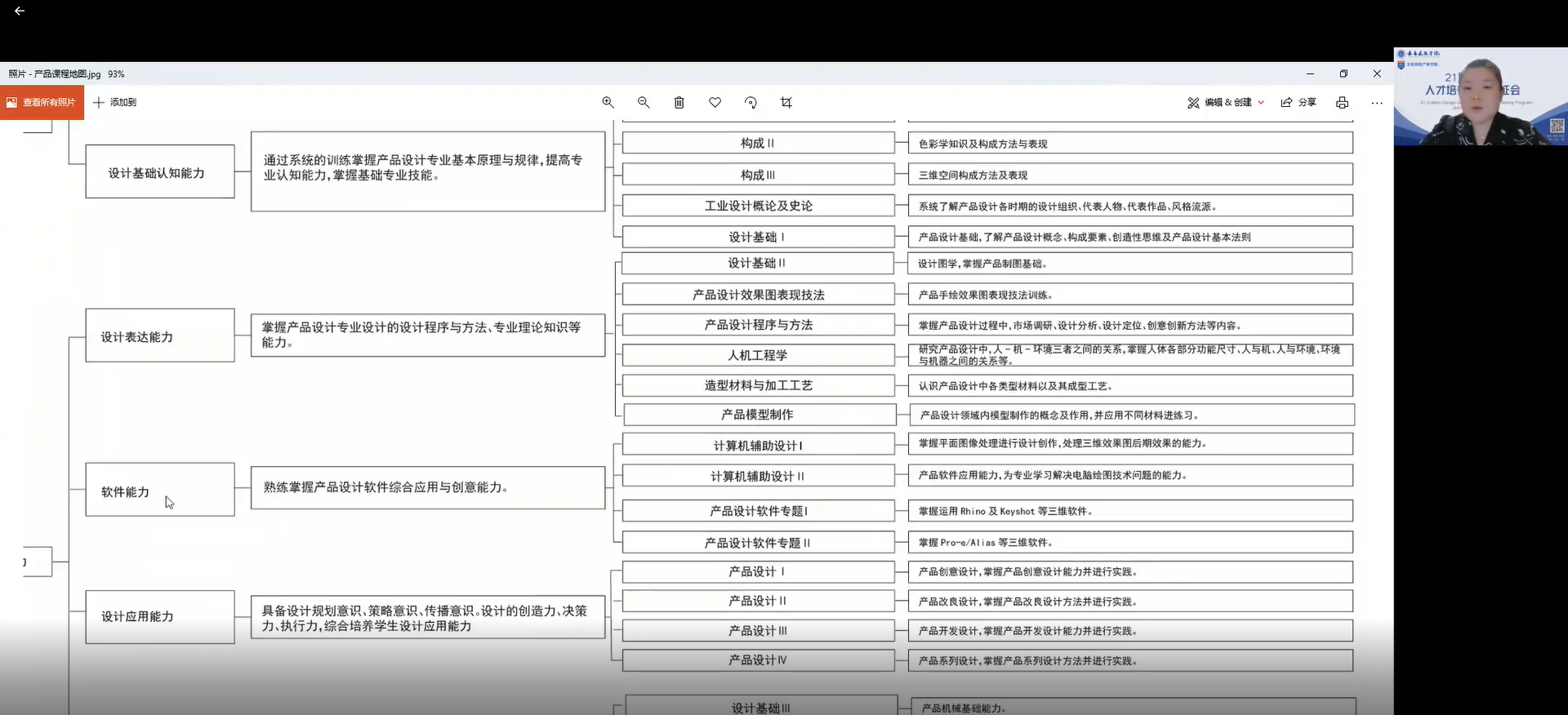Click 造型材料与加工工艺 box
This screenshot has height=715, width=1568.
[759, 385]
